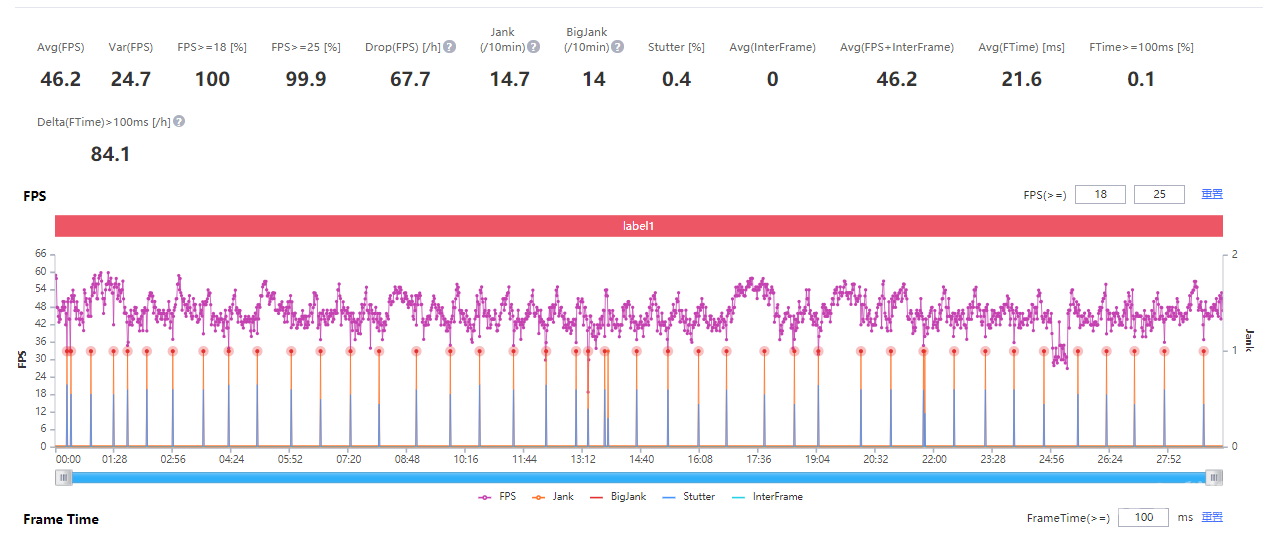The height and width of the screenshot is (535, 1275).
Task: Click the FPS threshold field showing 25
Action: click(x=1159, y=194)
